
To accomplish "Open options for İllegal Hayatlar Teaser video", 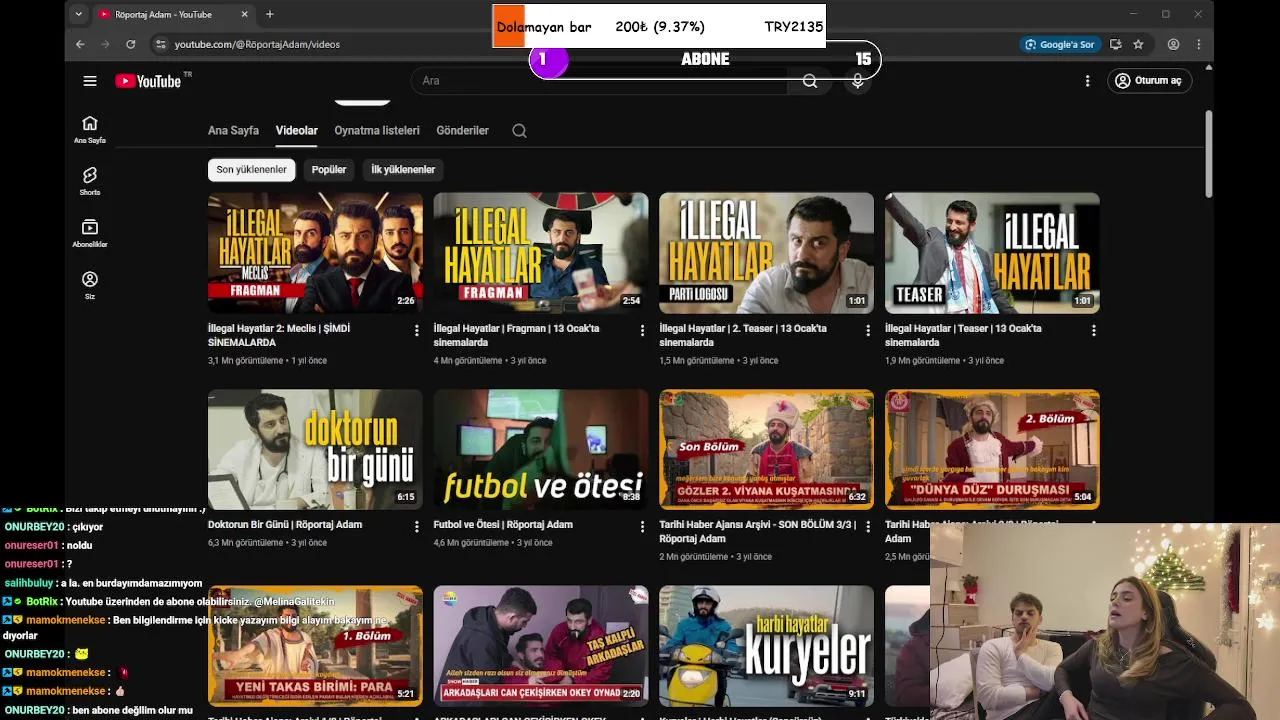I will (x=1093, y=330).
